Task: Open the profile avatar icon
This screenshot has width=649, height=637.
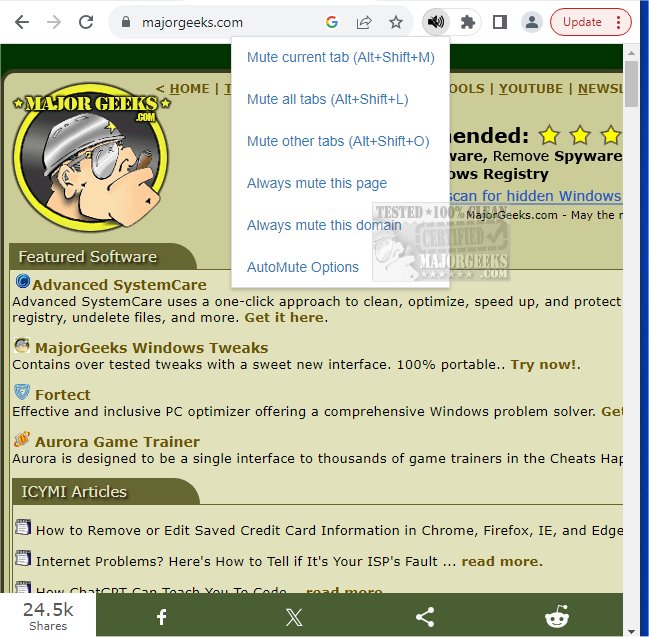Action: (532, 22)
